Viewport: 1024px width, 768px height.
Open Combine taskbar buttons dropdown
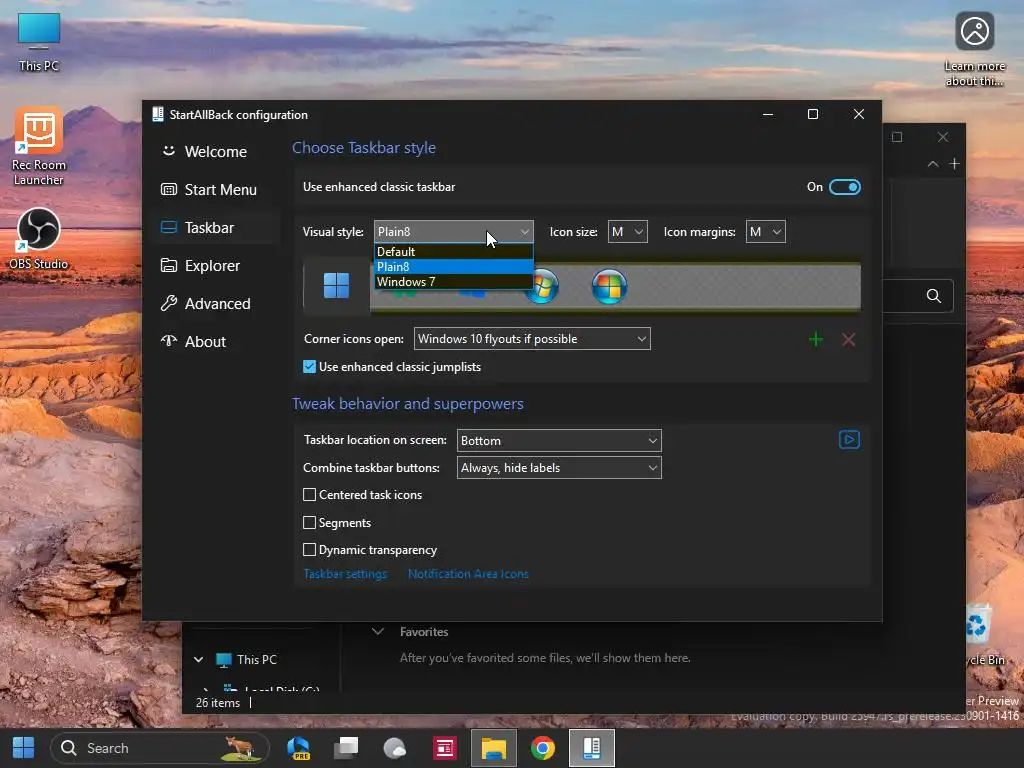559,468
